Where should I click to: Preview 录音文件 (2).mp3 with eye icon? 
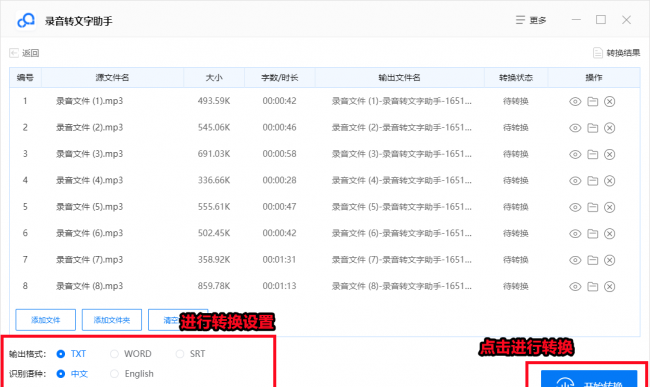[575, 128]
